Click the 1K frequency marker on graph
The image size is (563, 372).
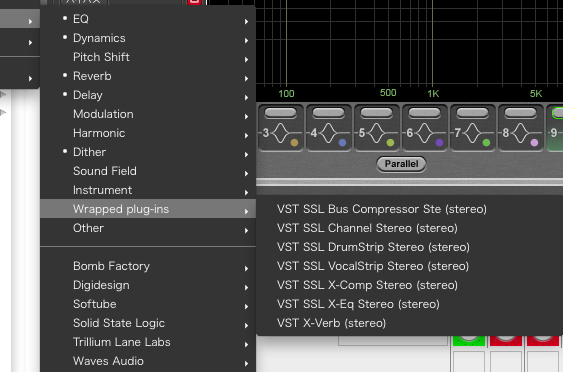[x=433, y=94]
